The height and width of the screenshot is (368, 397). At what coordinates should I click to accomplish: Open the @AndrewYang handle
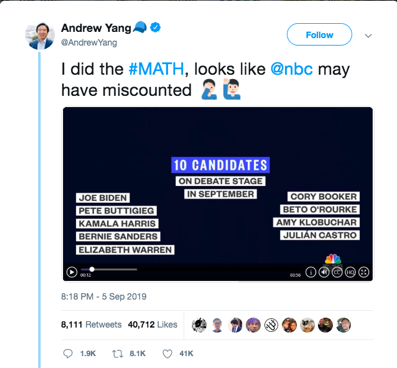pyautogui.click(x=89, y=43)
